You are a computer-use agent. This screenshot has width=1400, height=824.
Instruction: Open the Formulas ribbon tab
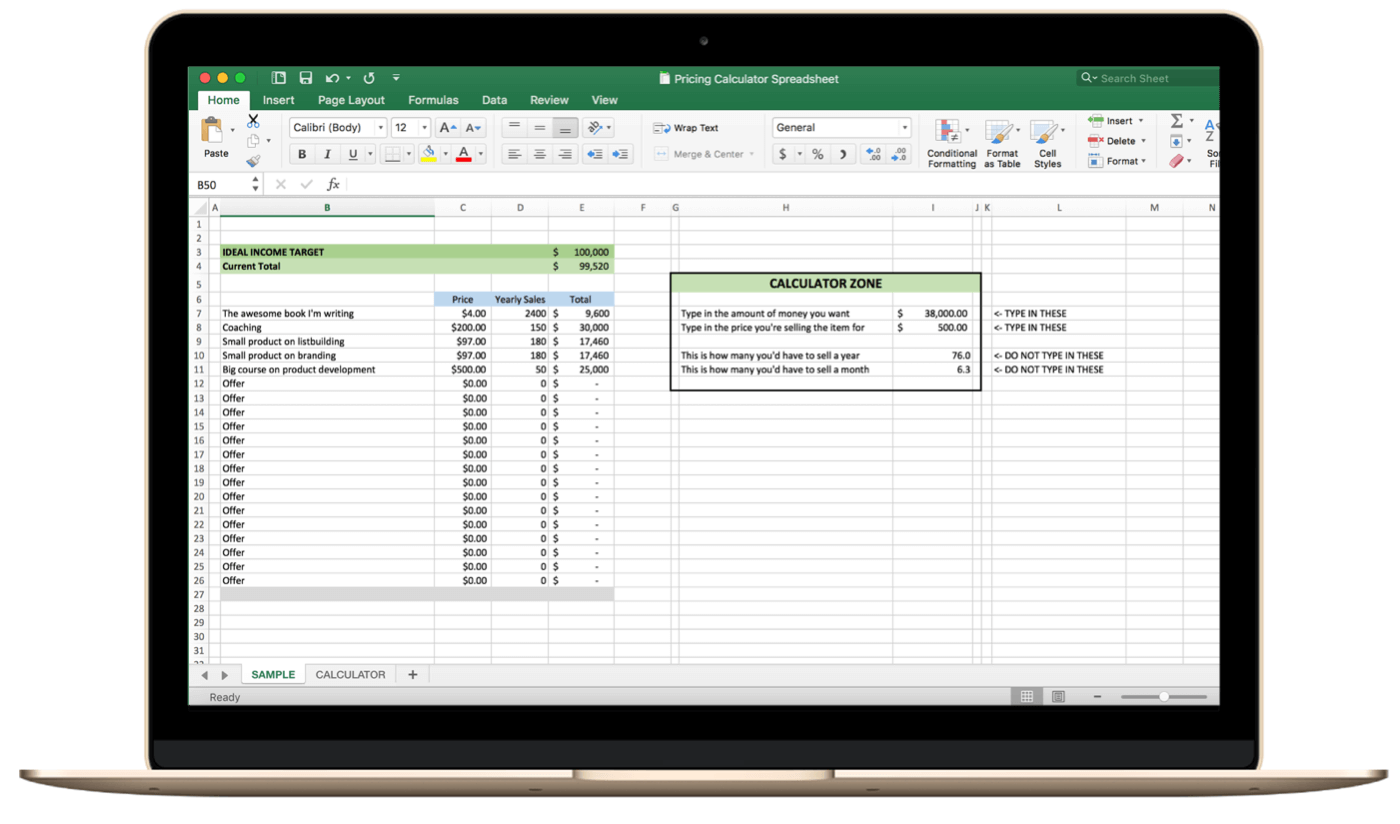point(433,100)
